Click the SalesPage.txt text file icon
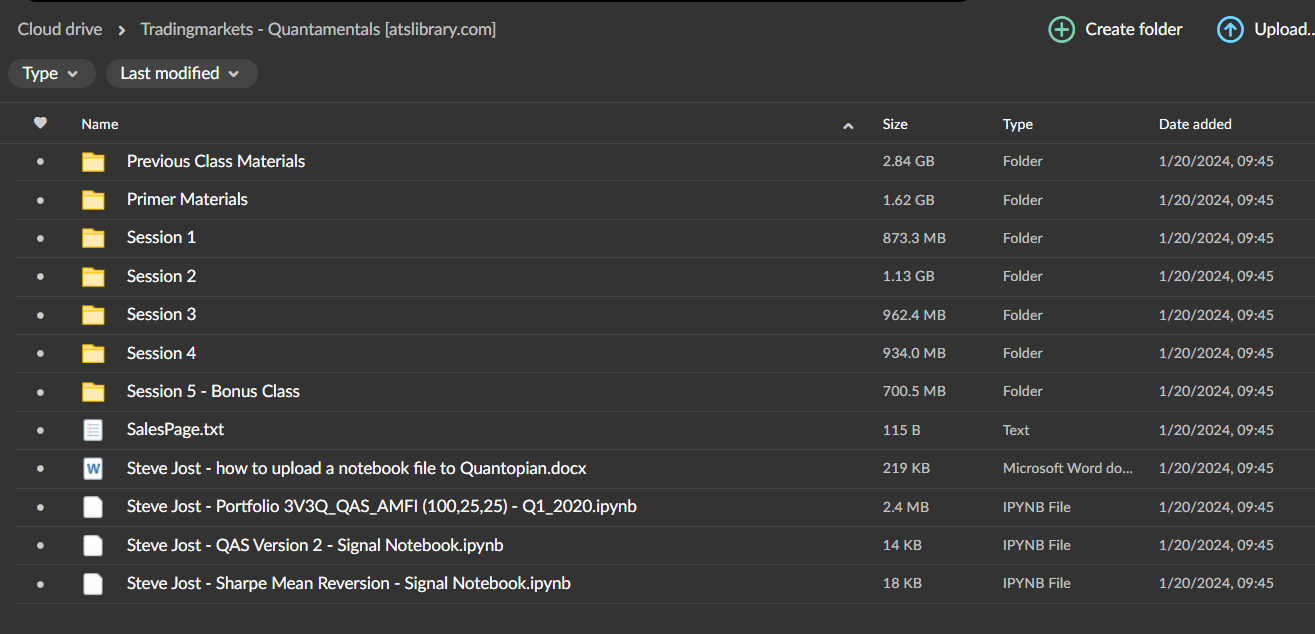Image resolution: width=1315 pixels, height=634 pixels. click(93, 430)
